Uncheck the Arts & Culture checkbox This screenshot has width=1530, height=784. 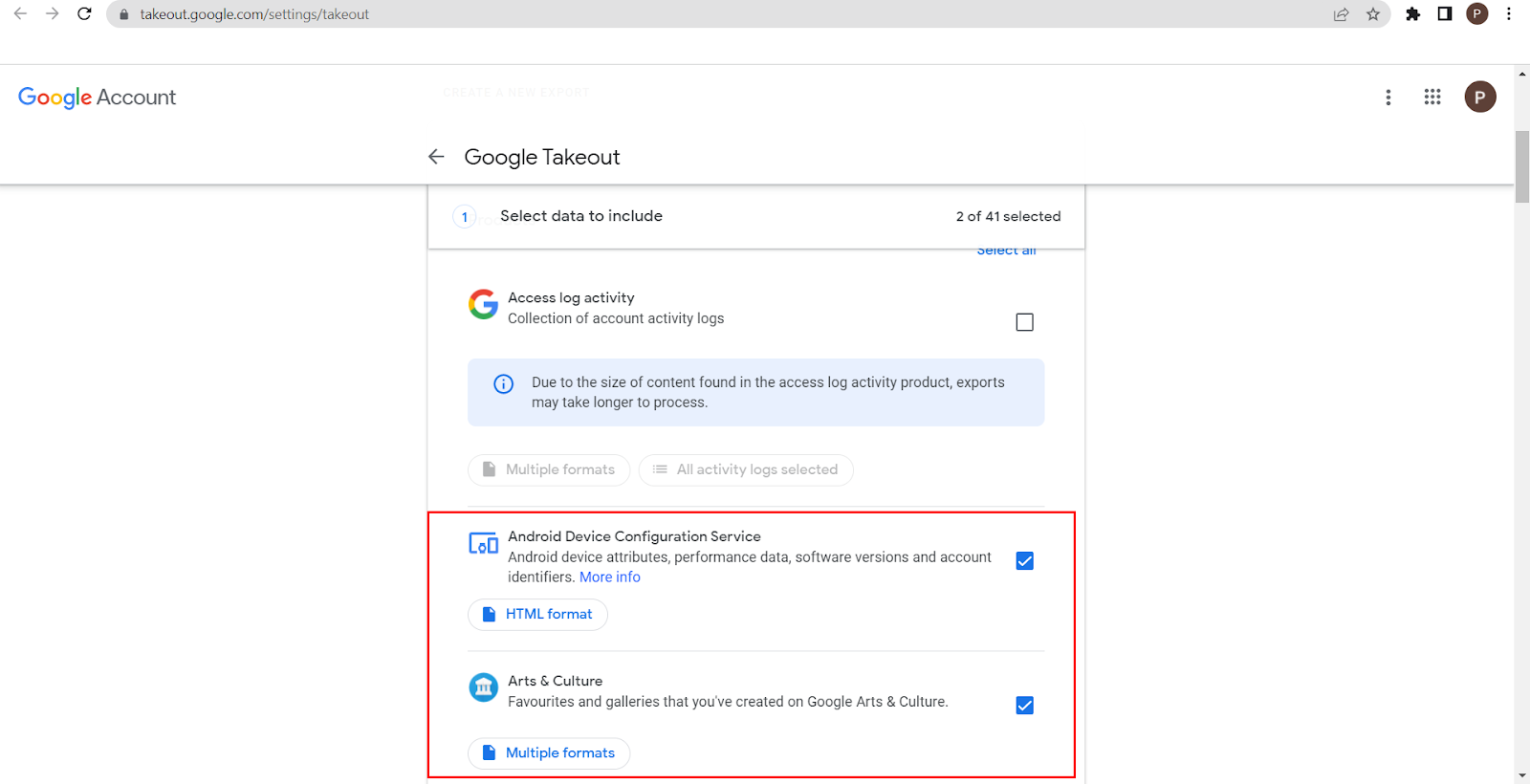[1024, 706]
